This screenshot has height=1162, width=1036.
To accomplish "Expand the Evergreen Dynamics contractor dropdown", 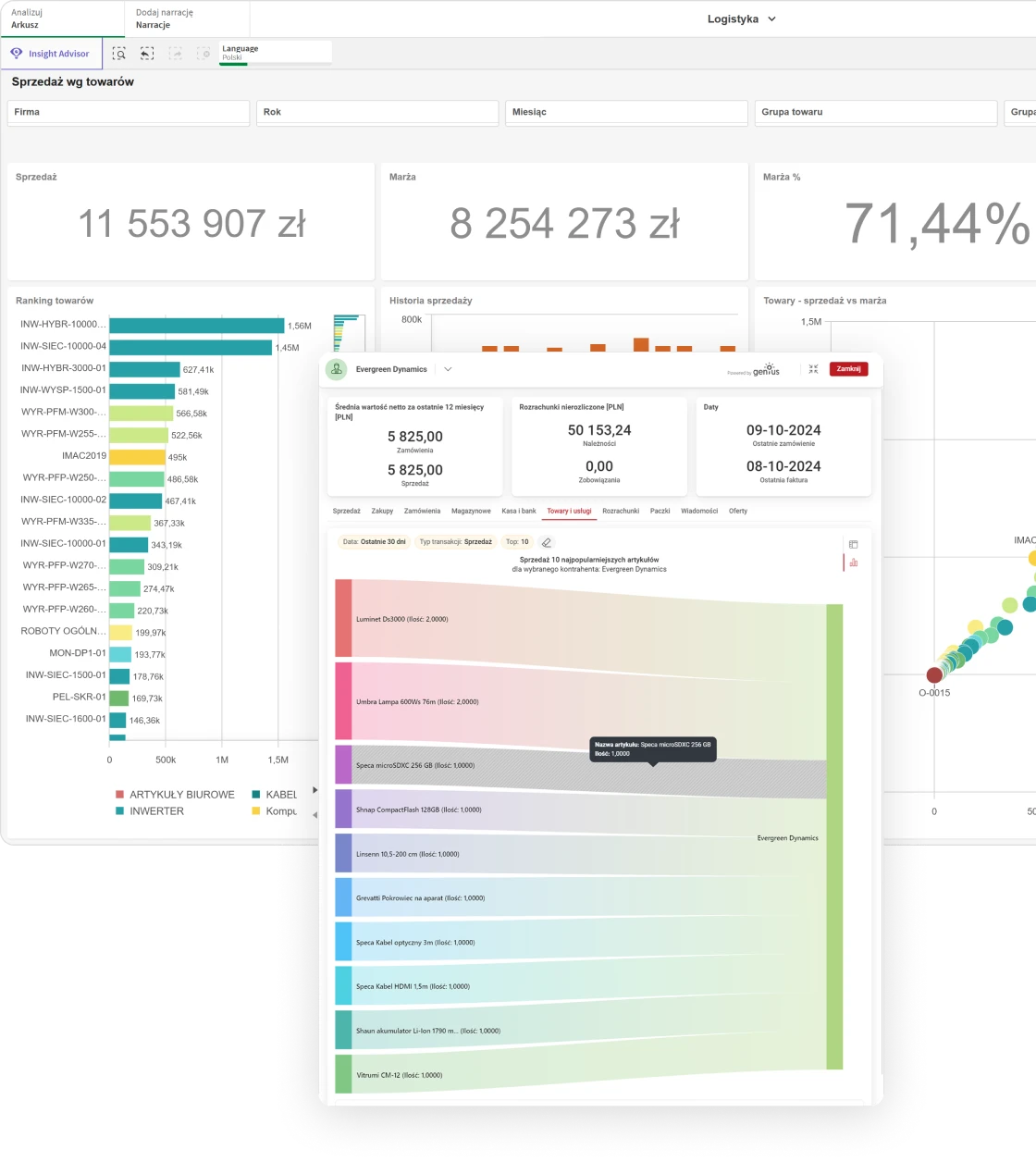I will (448, 369).
